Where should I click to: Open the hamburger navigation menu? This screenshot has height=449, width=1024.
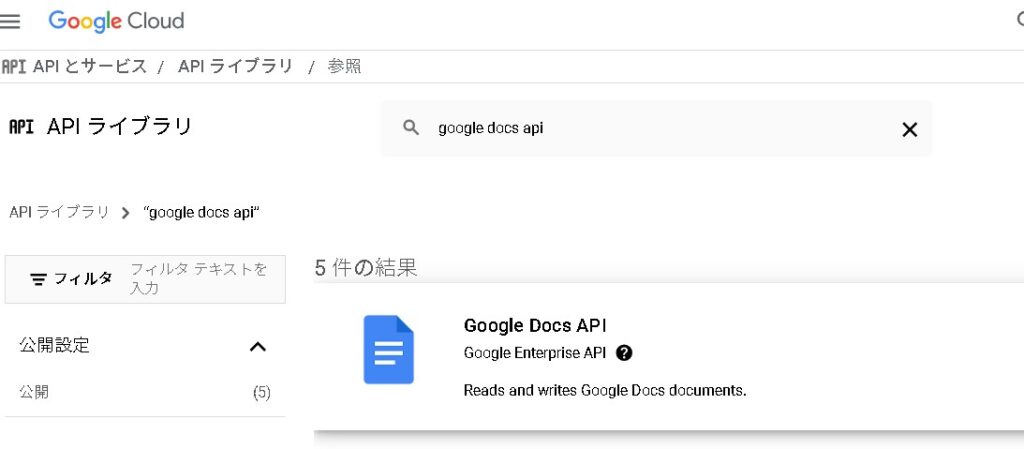(x=11, y=21)
